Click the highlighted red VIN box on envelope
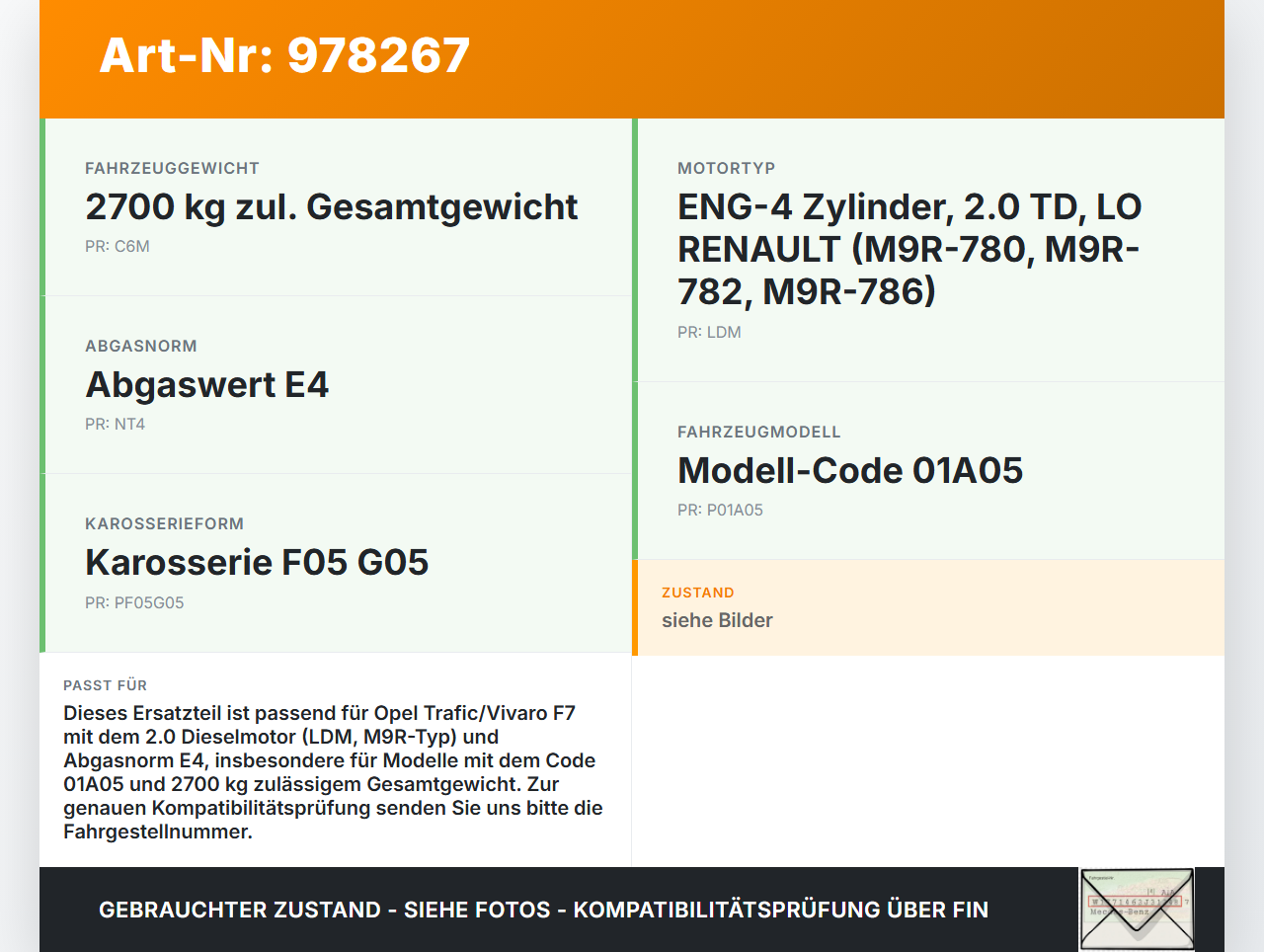Screen dimensions: 1264x952 (1136, 902)
